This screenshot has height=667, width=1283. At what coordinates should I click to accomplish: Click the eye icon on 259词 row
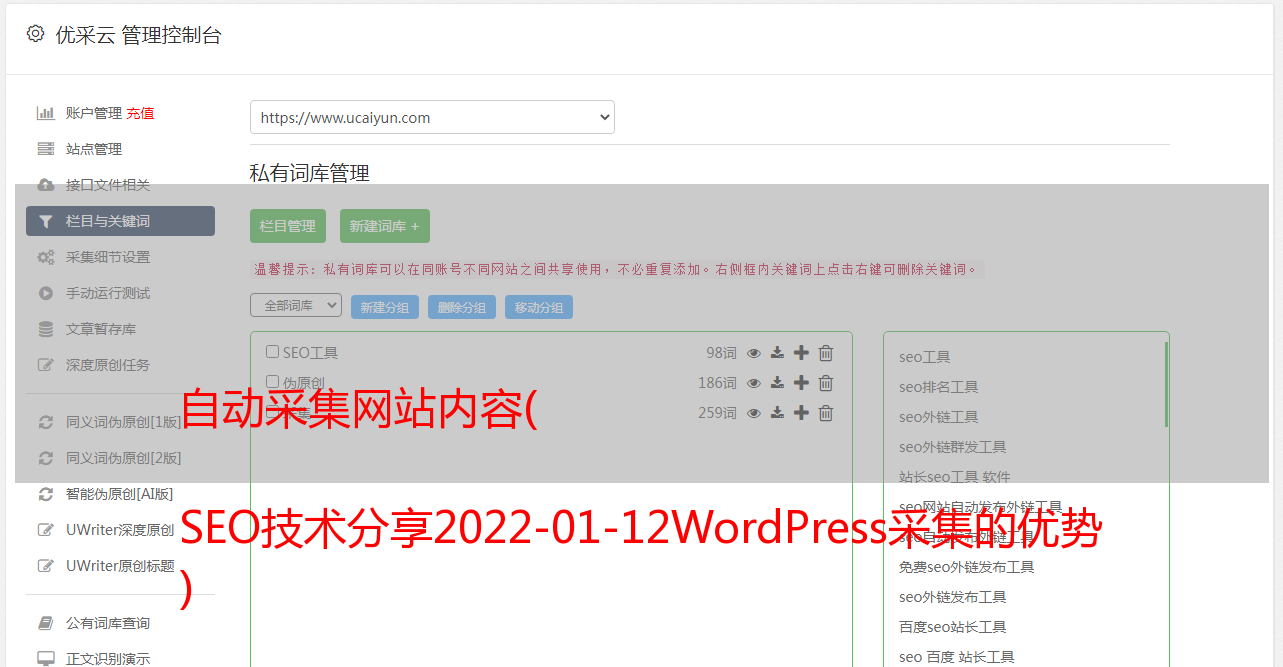[754, 413]
